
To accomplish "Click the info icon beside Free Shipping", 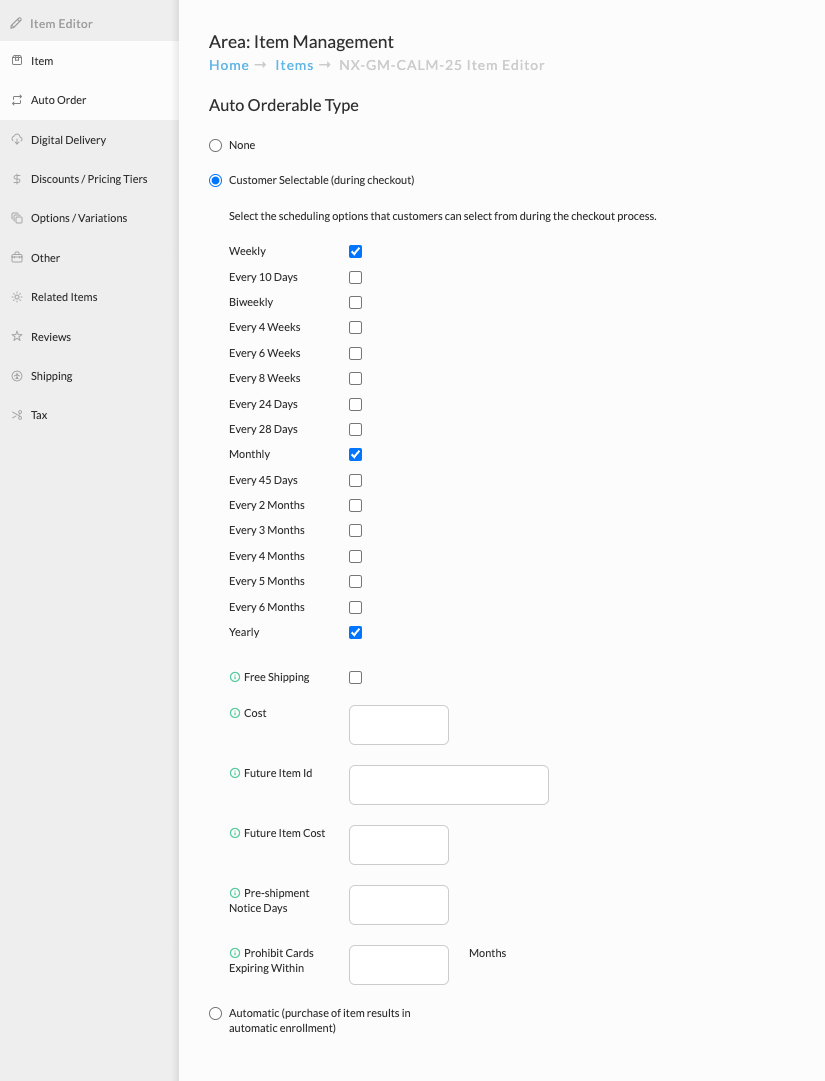I will coord(234,677).
